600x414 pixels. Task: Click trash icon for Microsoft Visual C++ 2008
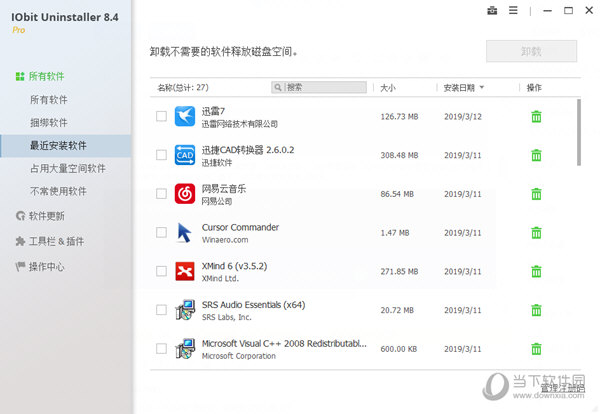(x=536, y=349)
